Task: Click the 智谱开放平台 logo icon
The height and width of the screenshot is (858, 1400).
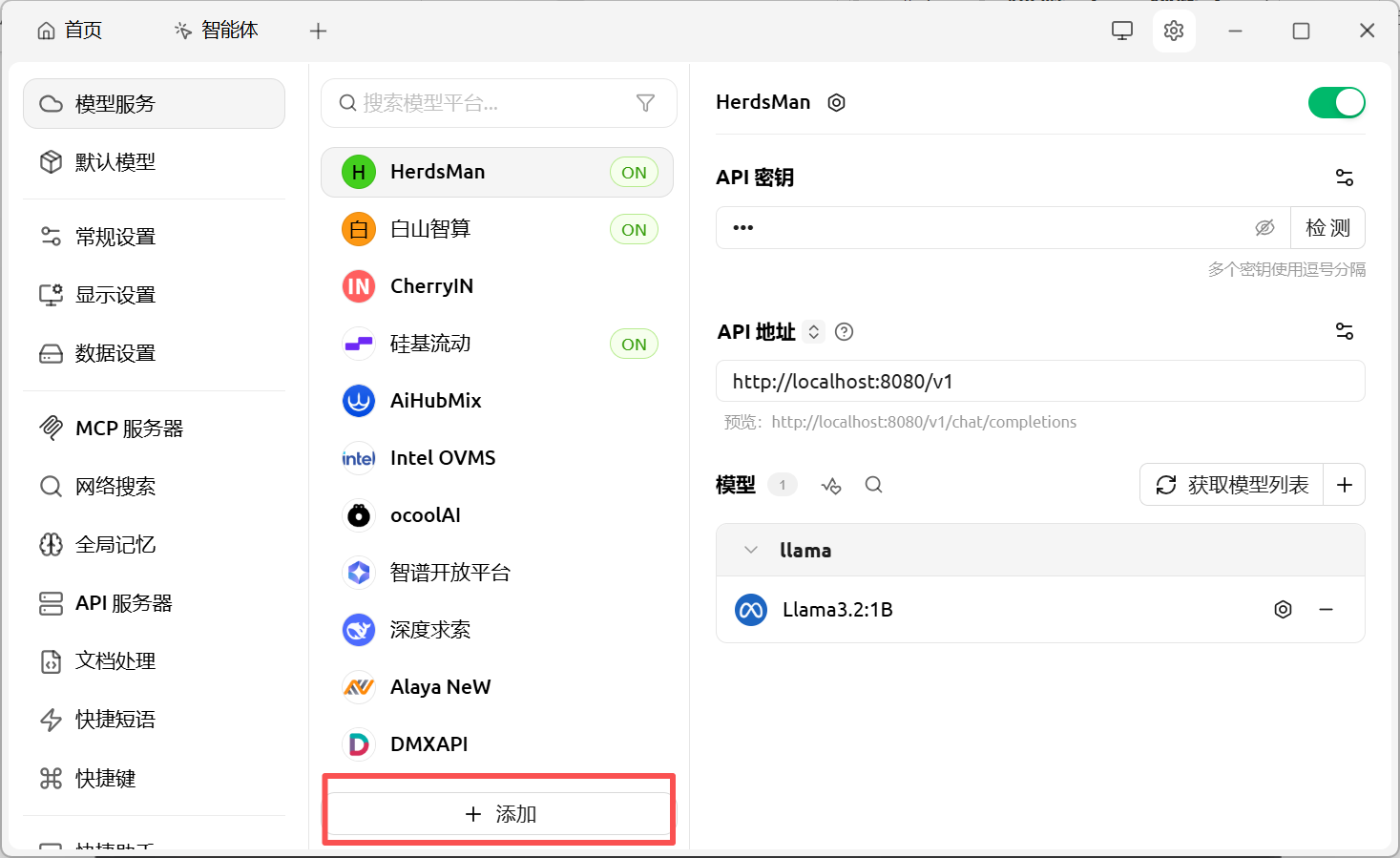Action: [x=359, y=573]
